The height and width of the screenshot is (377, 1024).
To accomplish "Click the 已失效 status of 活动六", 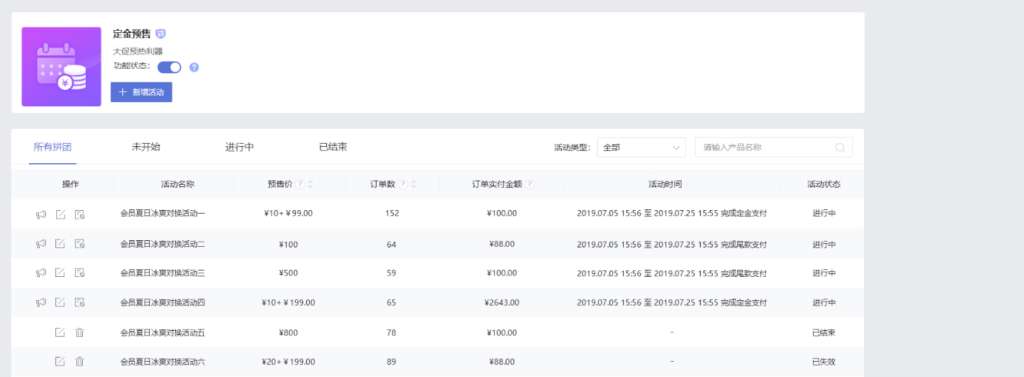I will click(824, 361).
